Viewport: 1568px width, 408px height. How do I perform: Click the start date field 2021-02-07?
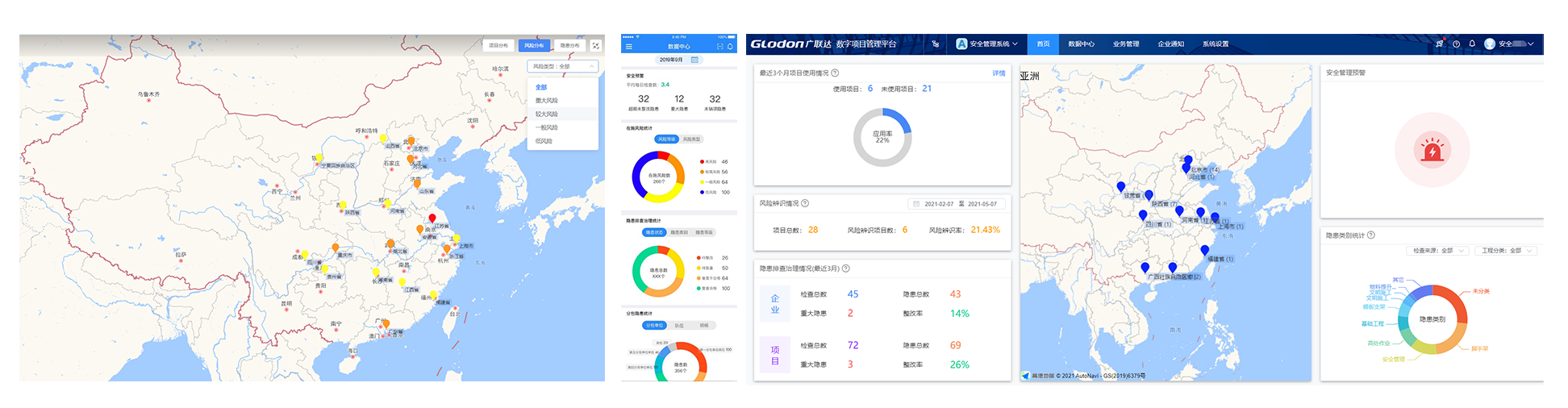[x=938, y=204]
